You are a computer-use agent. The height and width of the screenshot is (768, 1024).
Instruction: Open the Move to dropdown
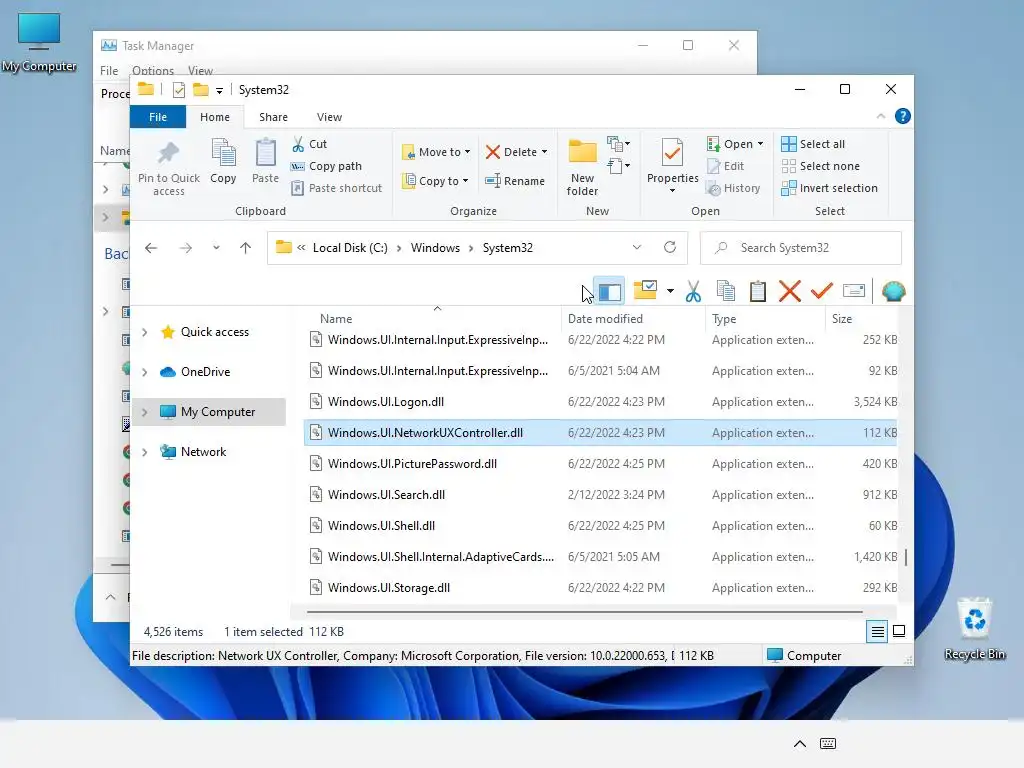tap(436, 152)
